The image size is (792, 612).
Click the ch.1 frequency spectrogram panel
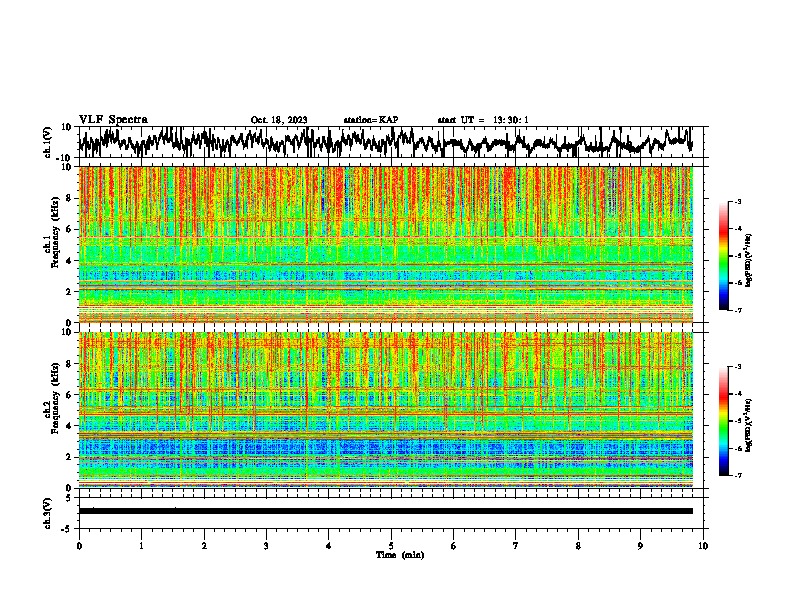386,244
